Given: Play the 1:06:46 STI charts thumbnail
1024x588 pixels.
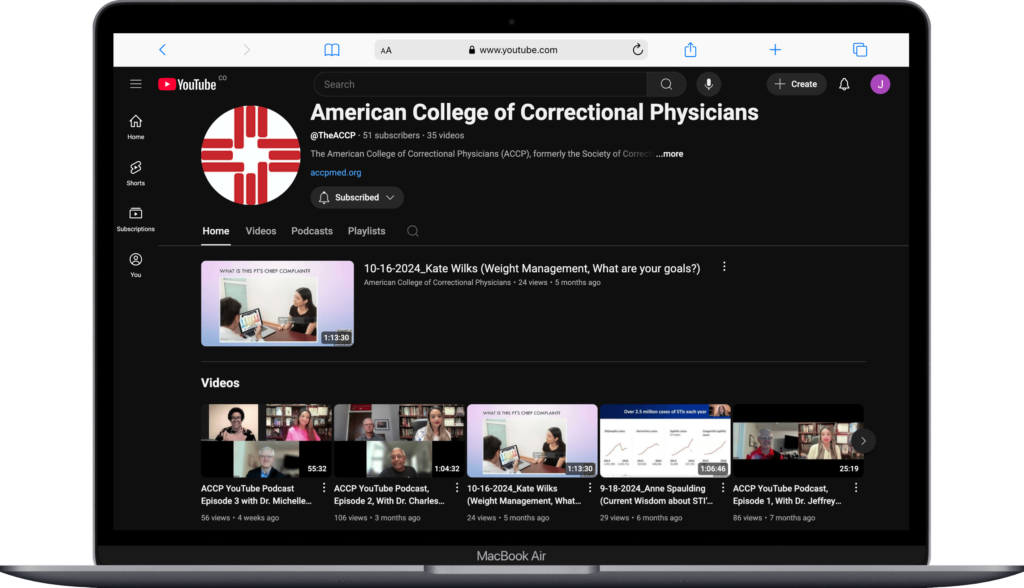Looking at the screenshot, I should click(665, 441).
